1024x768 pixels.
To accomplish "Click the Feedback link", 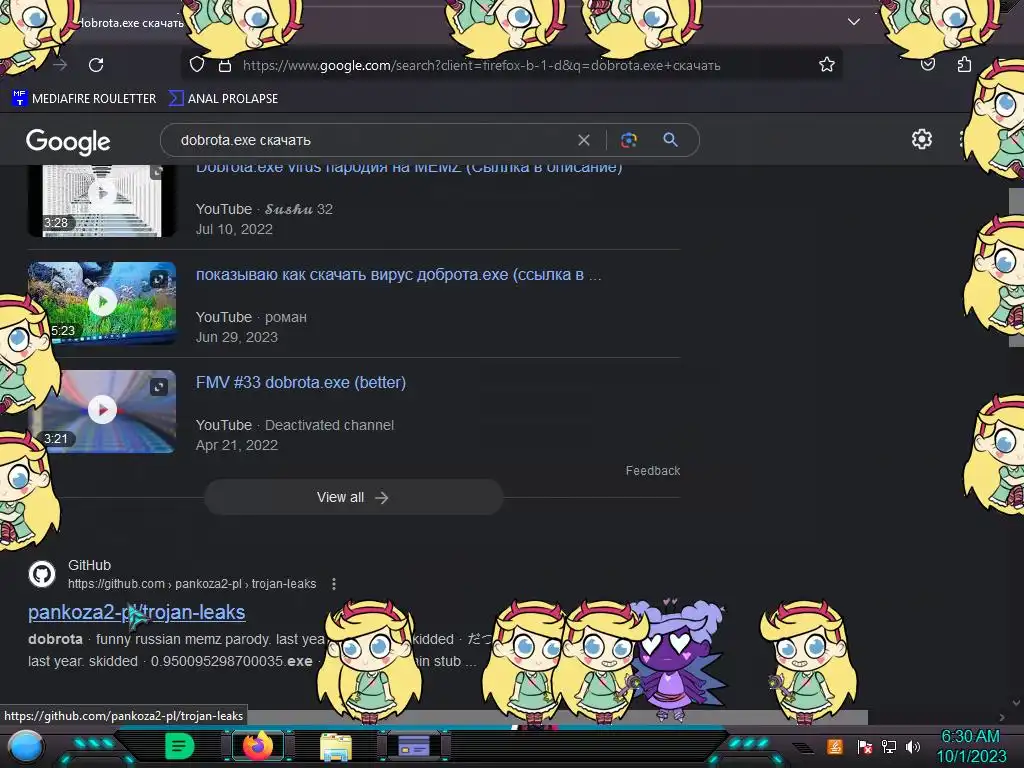I will 652,471.
